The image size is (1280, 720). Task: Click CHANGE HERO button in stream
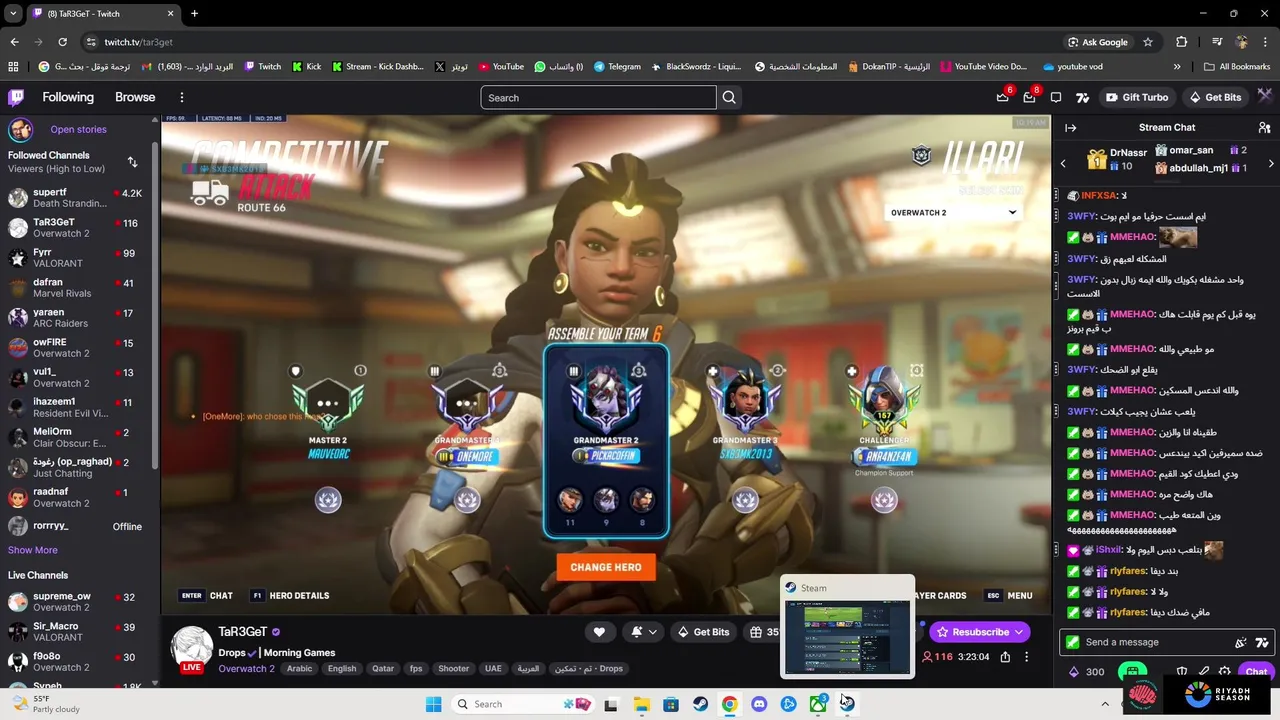tap(606, 567)
